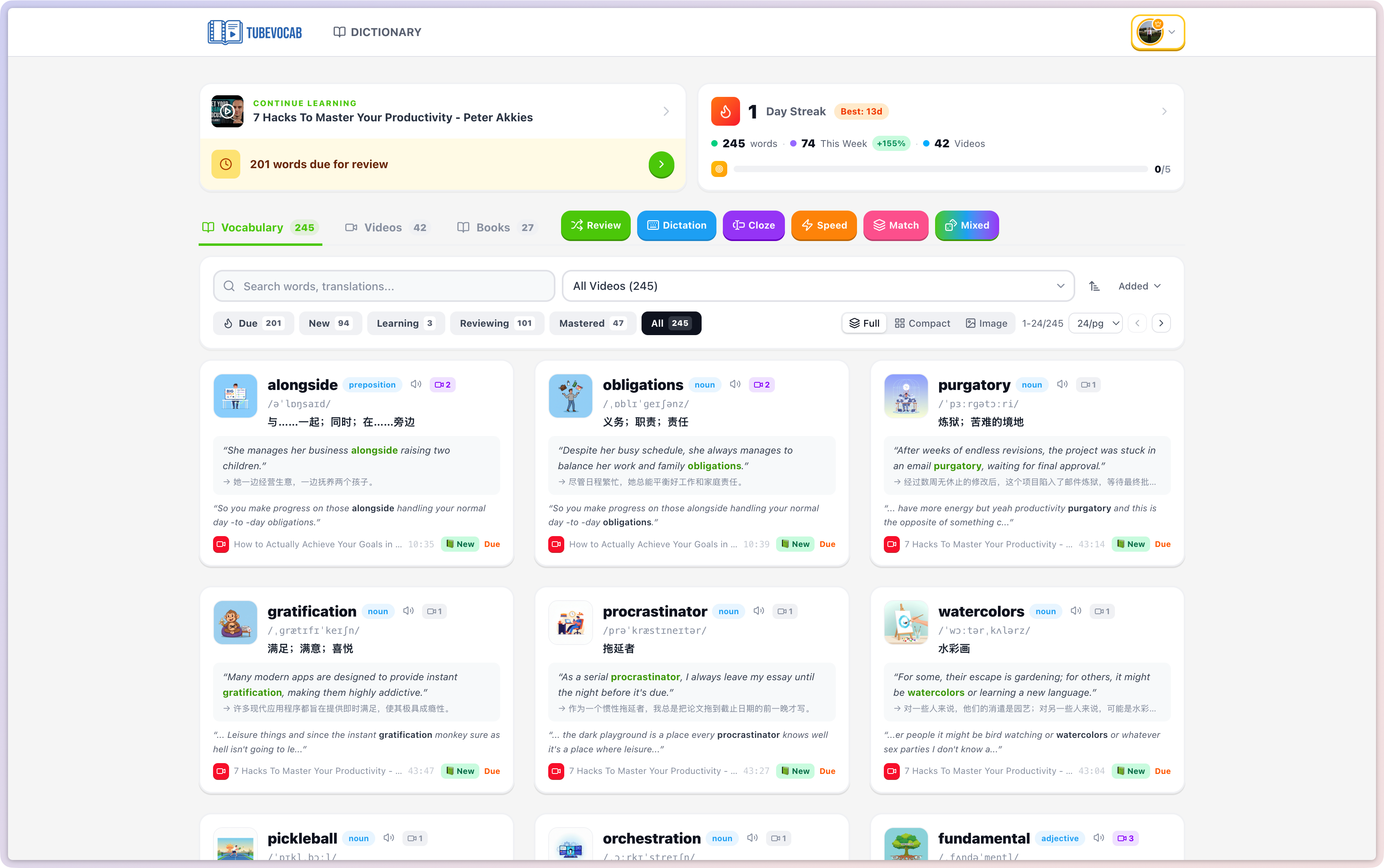Play pronunciation audio for alongside
Screen dimensions: 1384x868
pyautogui.click(x=416, y=385)
